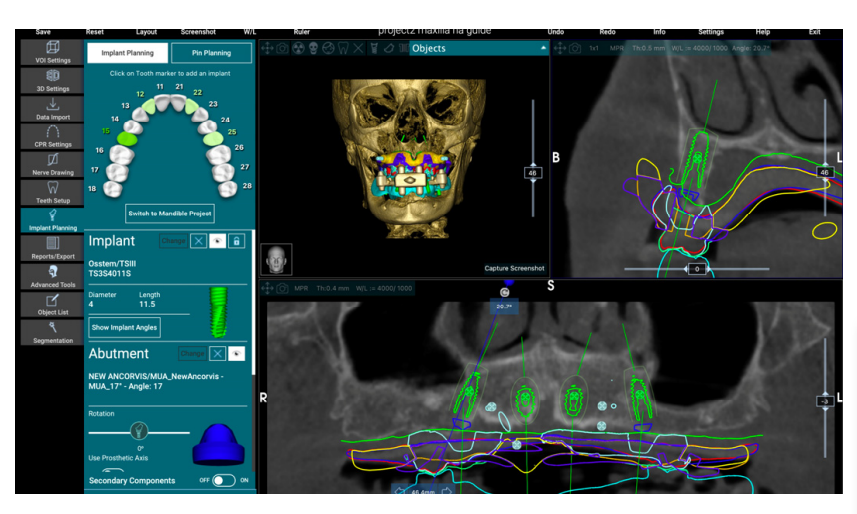Click Switch to Mandible Project
Viewport: 857px width, 514px height.
(x=169, y=213)
